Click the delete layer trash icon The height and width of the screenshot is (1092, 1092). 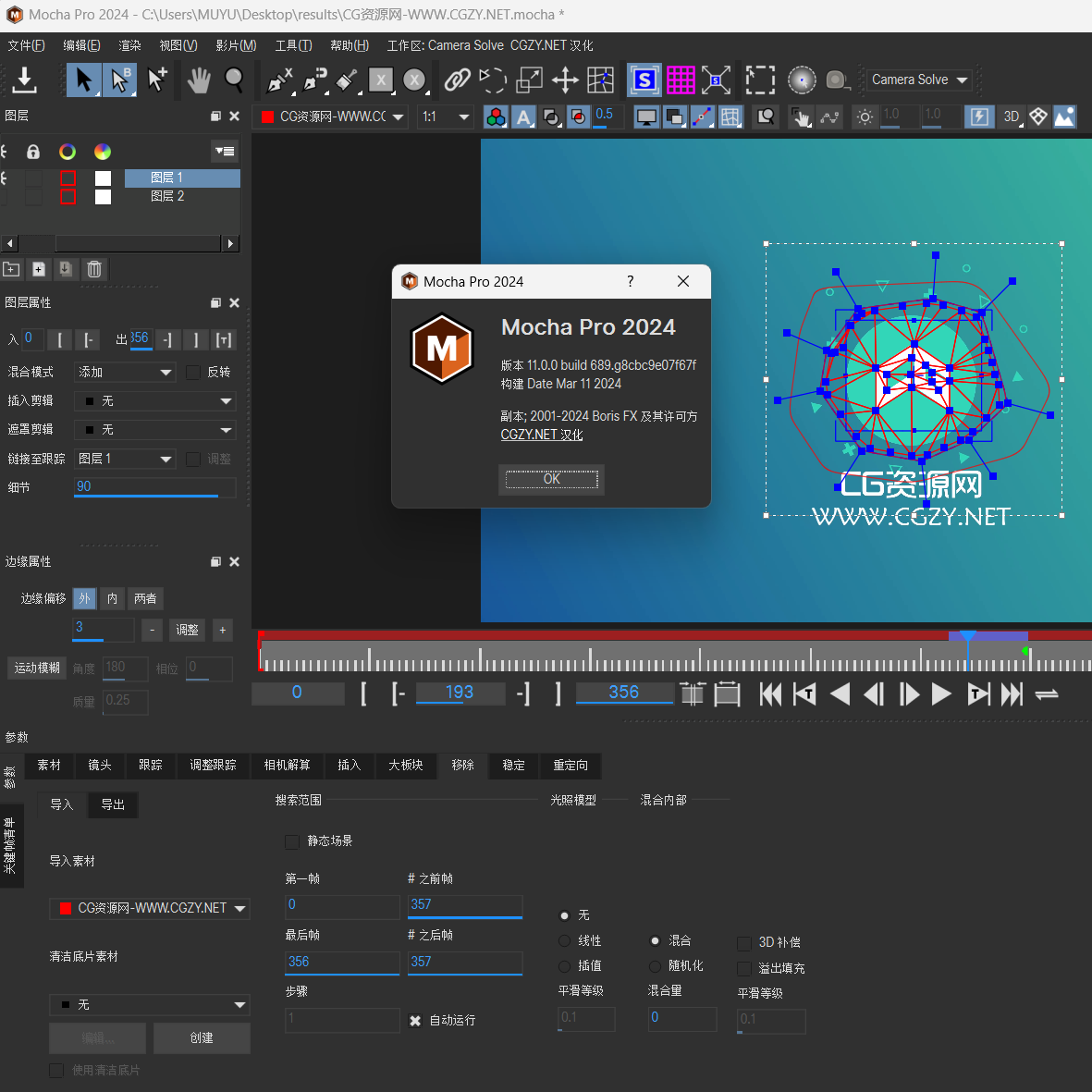94,269
